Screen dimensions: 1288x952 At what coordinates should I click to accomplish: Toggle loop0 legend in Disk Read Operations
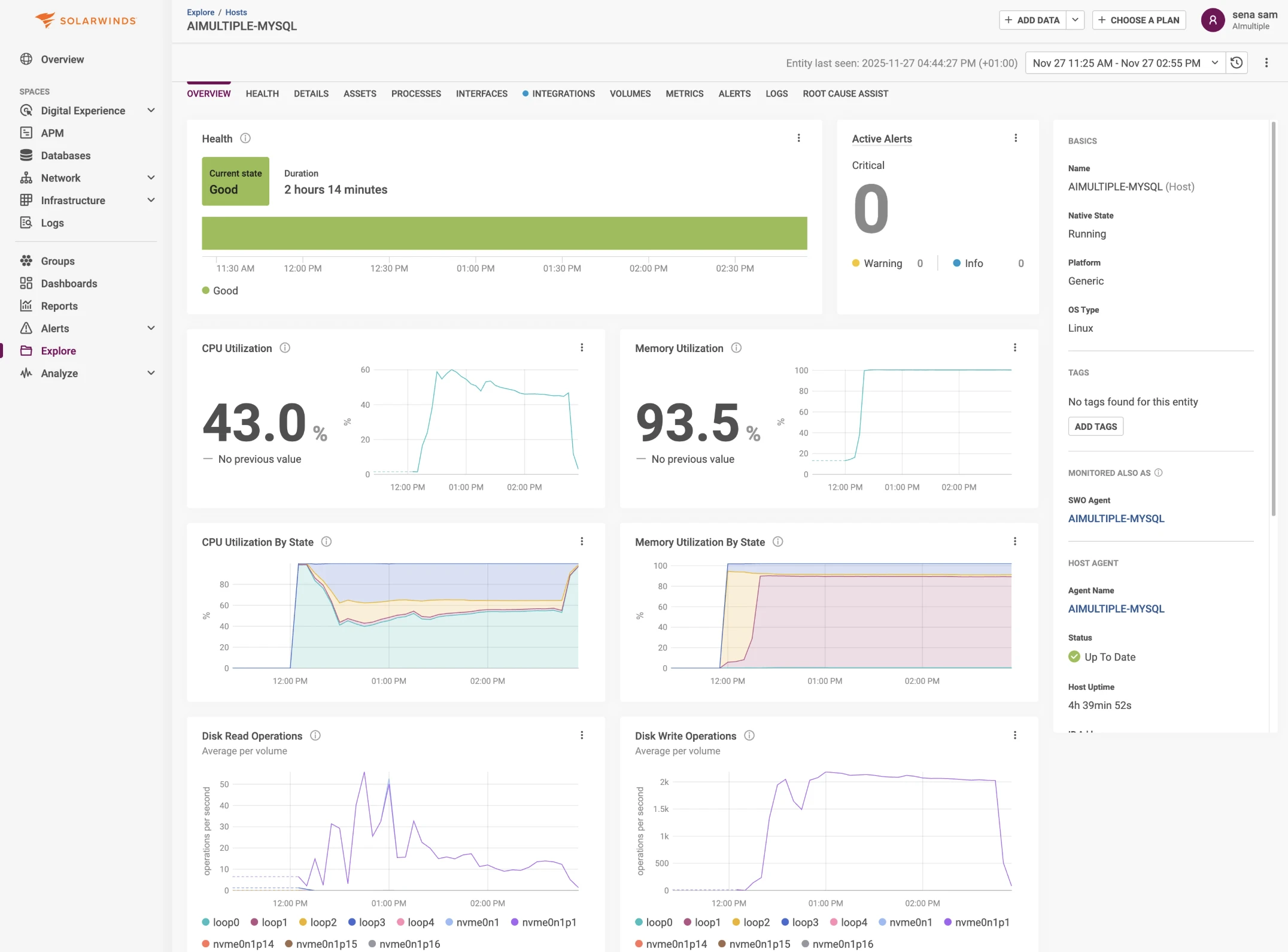pyautogui.click(x=220, y=922)
